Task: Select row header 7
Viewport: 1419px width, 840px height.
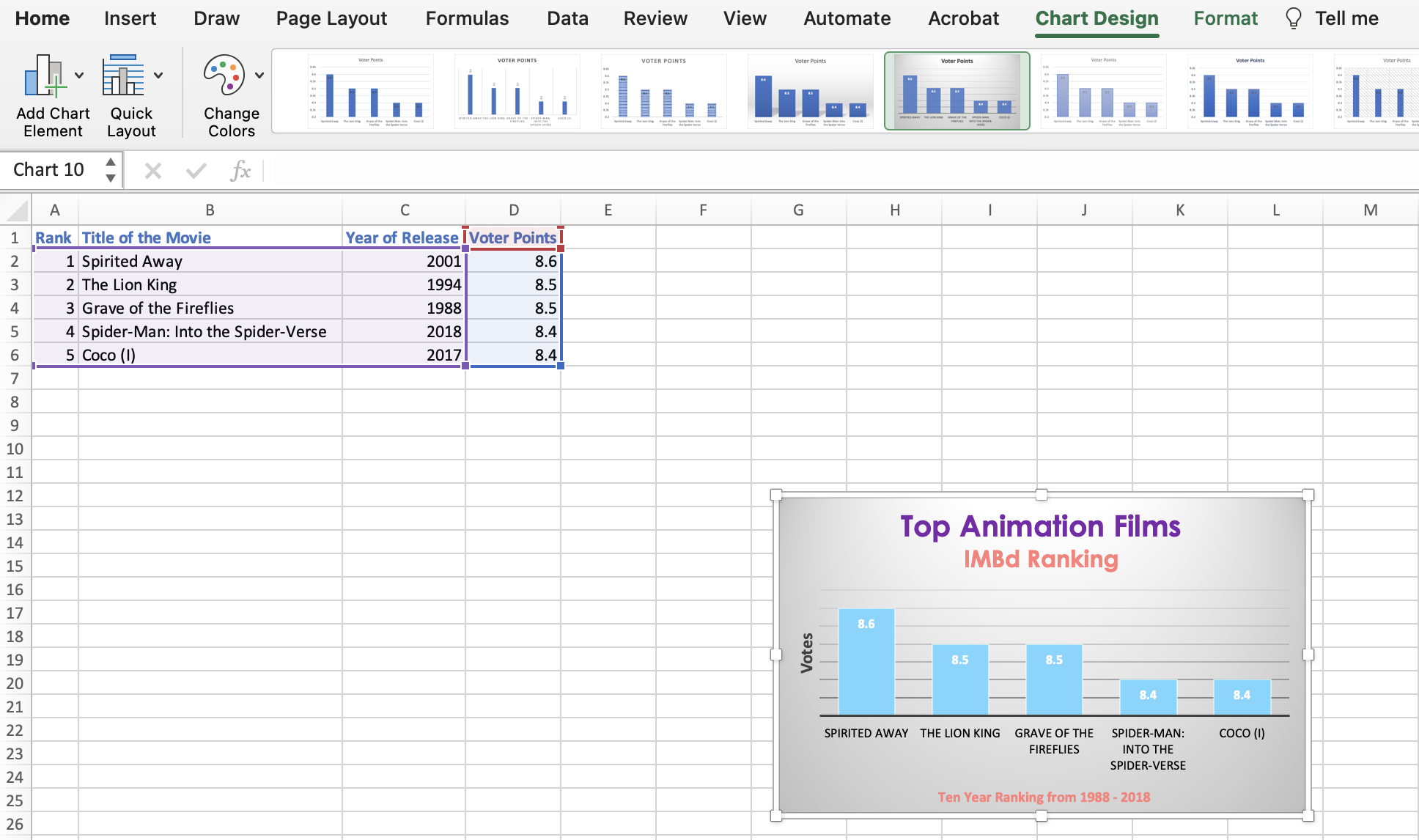Action: click(x=15, y=378)
